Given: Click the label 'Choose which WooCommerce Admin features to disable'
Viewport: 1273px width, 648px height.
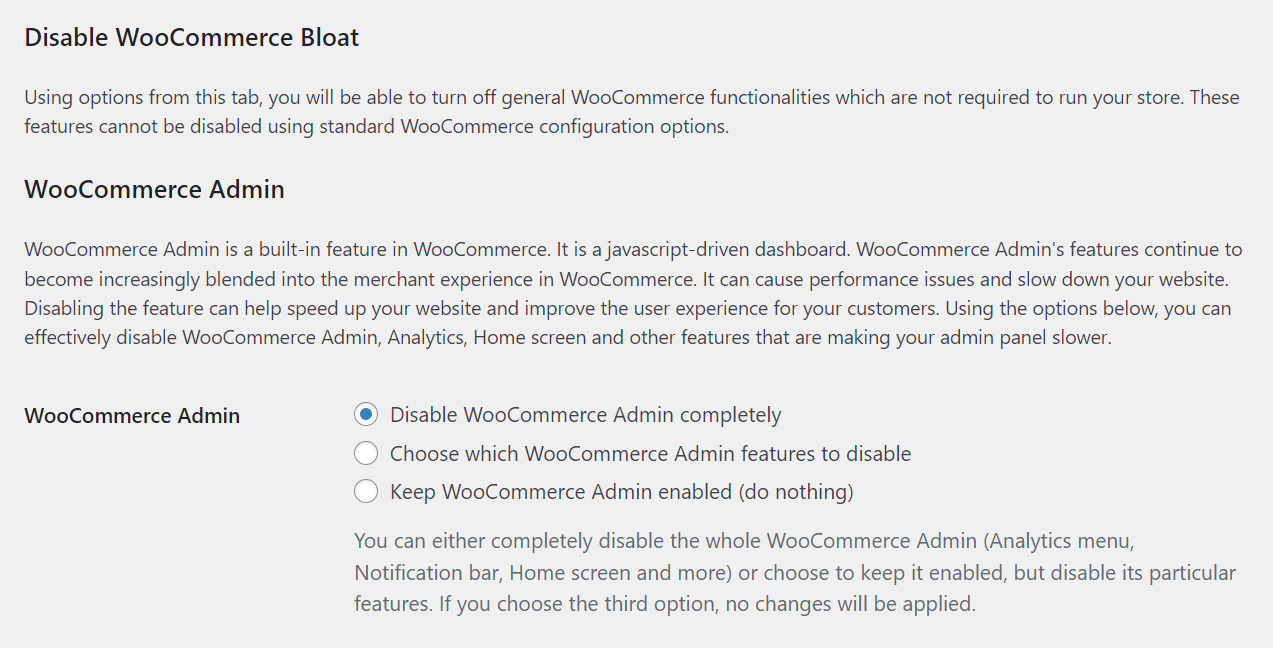Looking at the screenshot, I should [x=653, y=453].
